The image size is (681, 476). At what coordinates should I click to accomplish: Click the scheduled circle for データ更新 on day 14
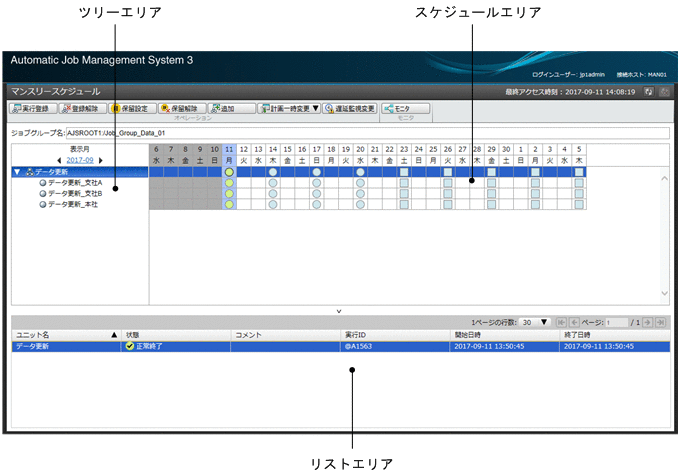pos(273,172)
